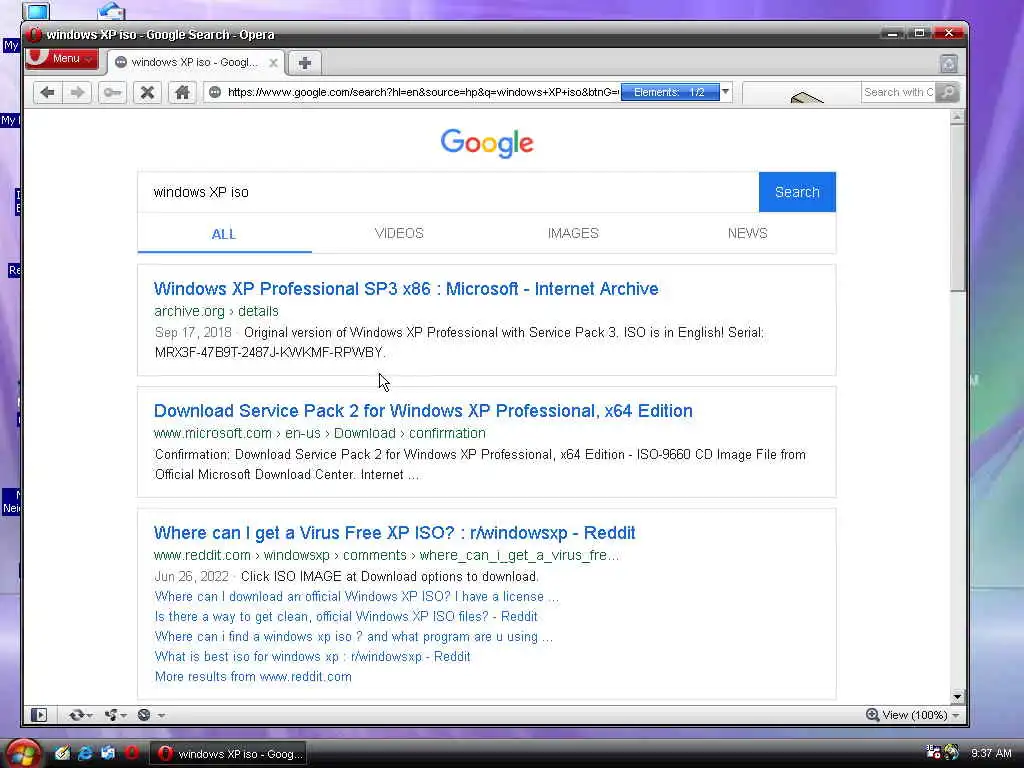Open 'Where can I get a Virus Free XP ISO?' result
This screenshot has height=768, width=1024.
[x=394, y=533]
